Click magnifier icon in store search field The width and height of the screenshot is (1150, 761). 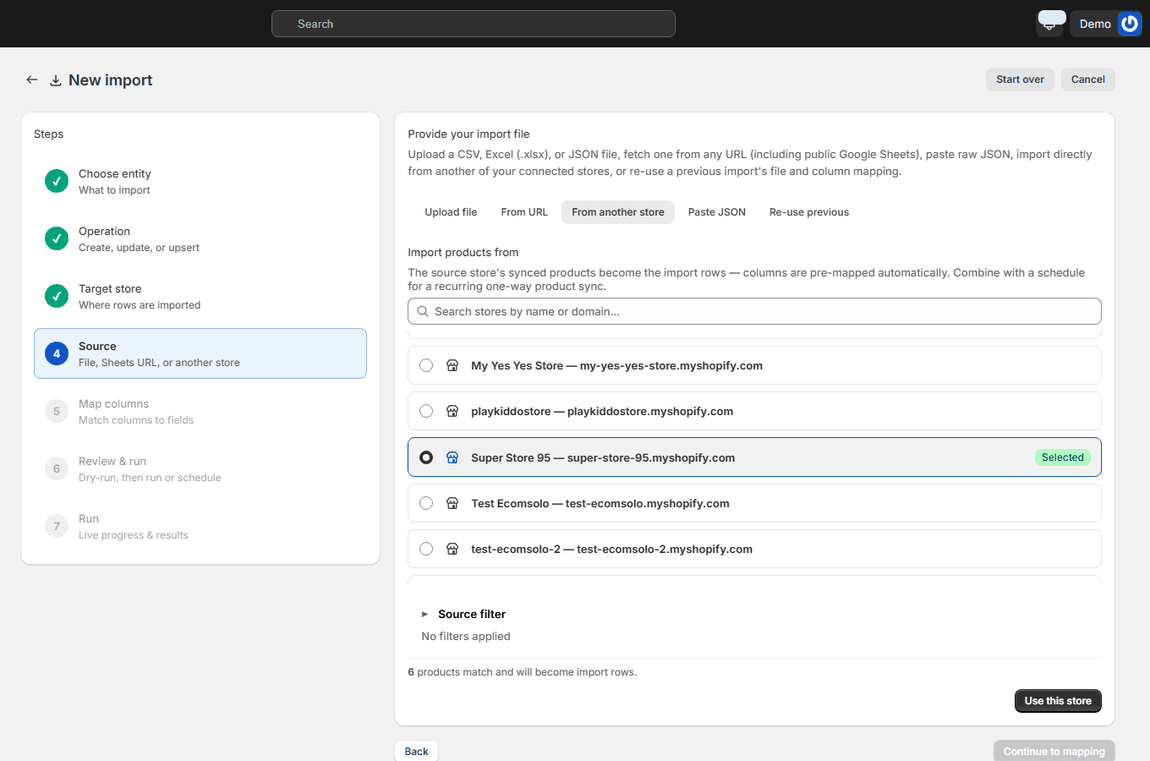pos(422,311)
